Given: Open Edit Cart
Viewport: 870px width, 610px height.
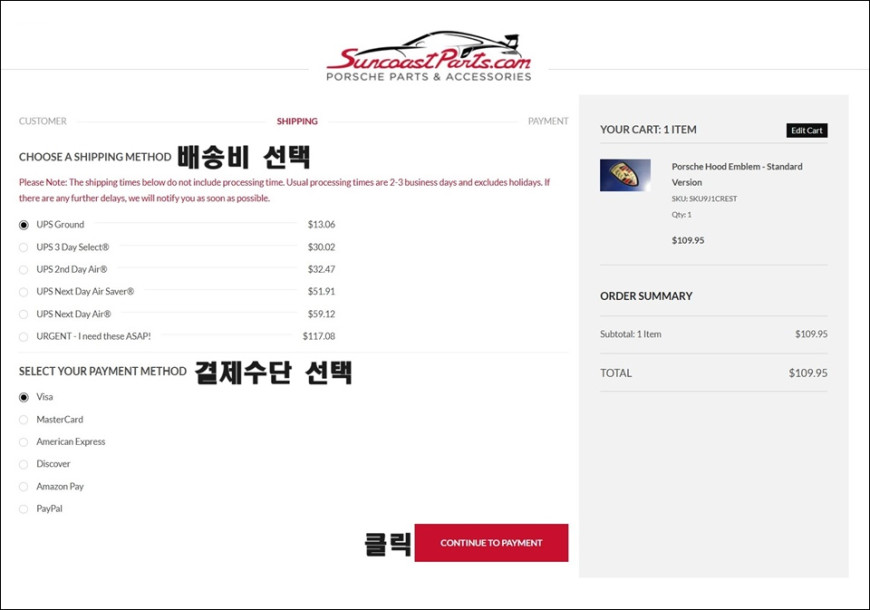Looking at the screenshot, I should click(x=807, y=130).
